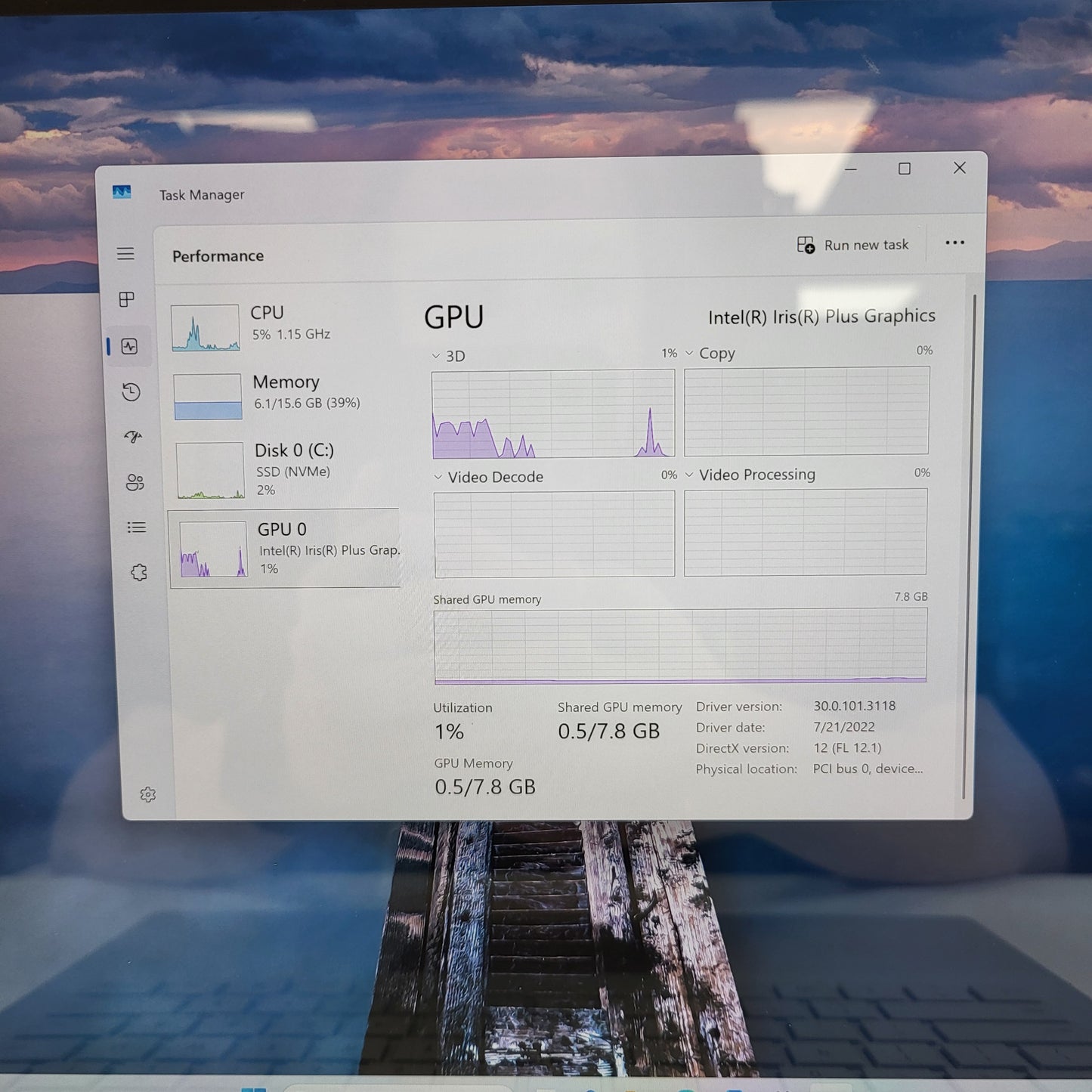Open the more options ellipsis menu

(954, 243)
